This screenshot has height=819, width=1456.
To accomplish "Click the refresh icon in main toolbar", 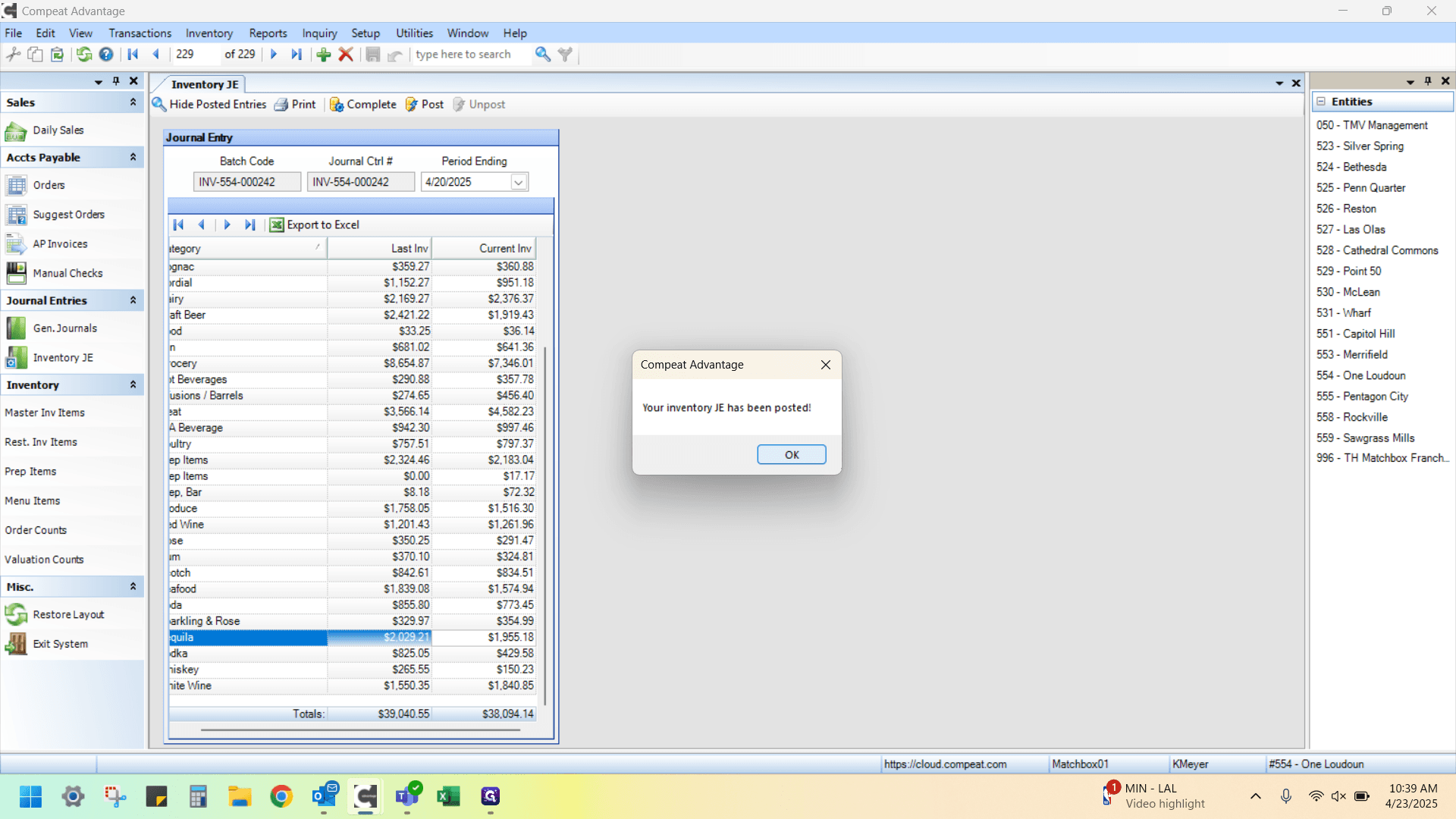I will [84, 54].
